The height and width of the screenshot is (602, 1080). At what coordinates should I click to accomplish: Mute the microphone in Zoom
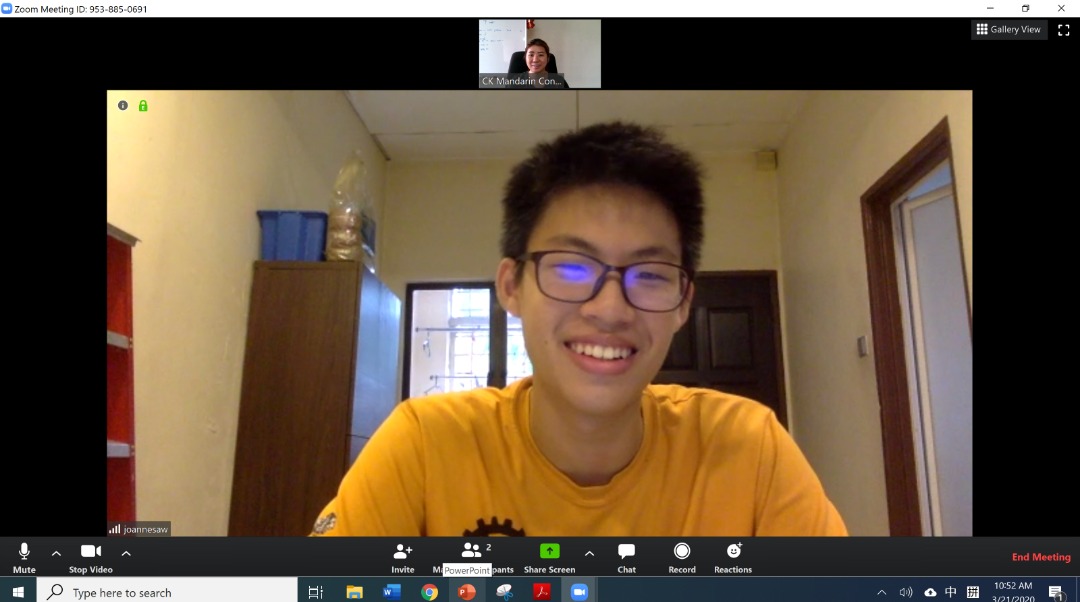24,557
